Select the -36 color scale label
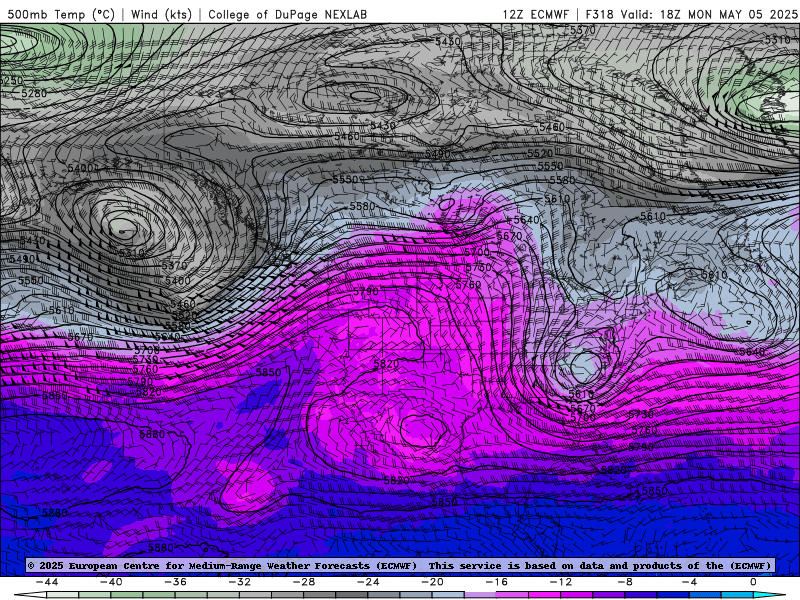800x600 pixels. [176, 582]
